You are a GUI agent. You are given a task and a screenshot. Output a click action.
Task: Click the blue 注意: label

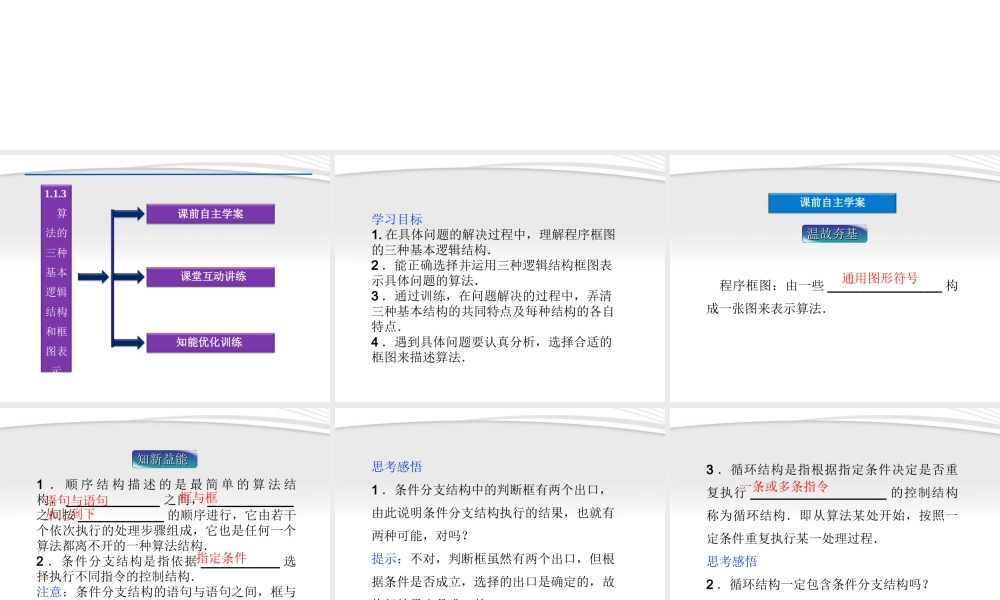point(52,592)
